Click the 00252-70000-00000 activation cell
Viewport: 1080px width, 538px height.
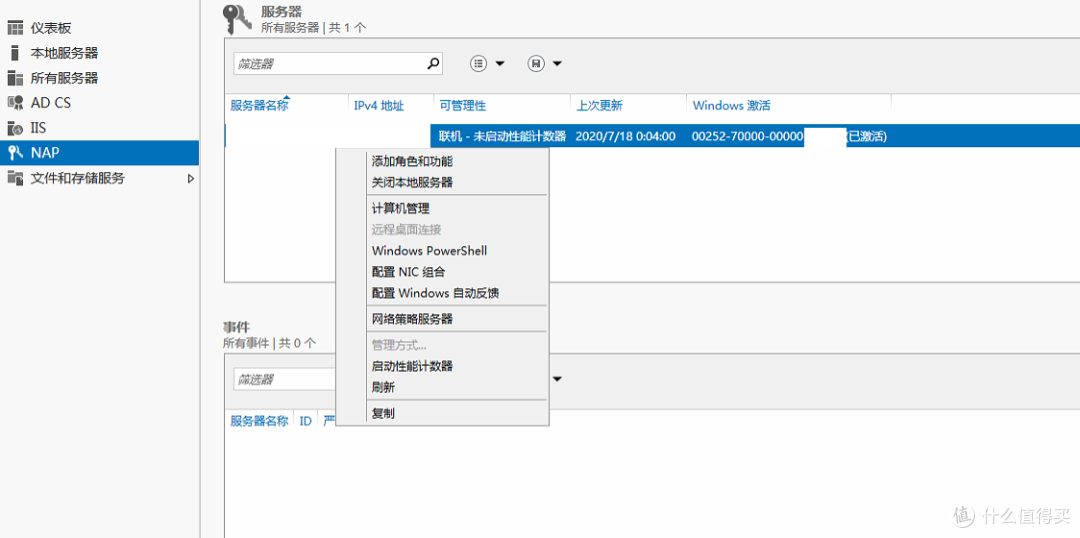(x=747, y=136)
